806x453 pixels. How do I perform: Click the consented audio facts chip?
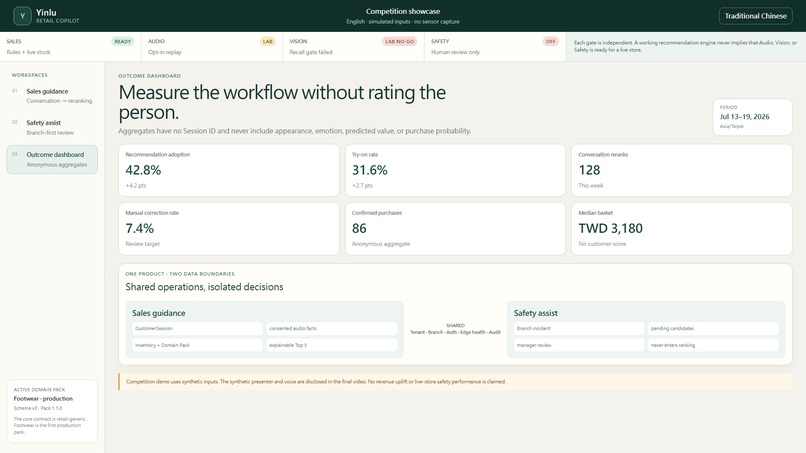(x=332, y=329)
